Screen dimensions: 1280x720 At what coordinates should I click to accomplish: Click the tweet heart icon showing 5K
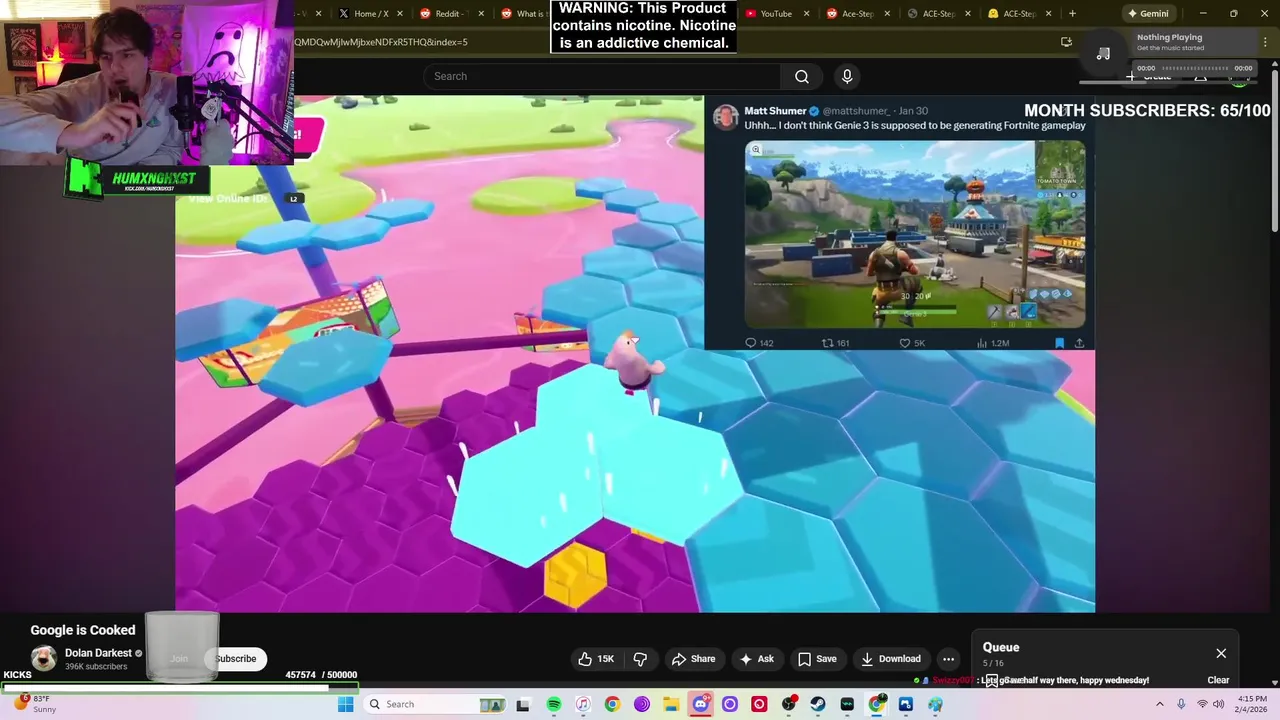point(904,343)
